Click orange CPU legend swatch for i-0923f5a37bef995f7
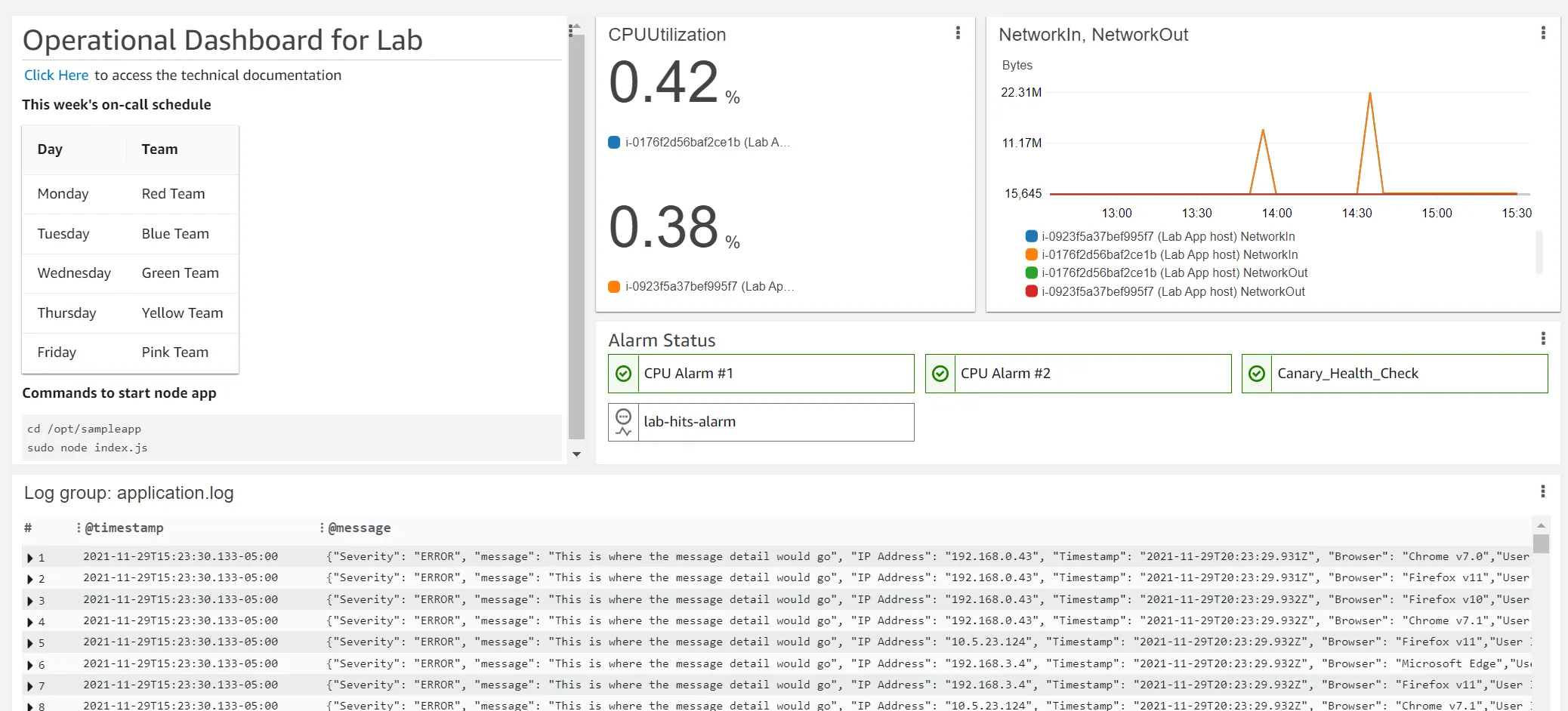Screen dimensions: 1568x711 (x=614, y=286)
